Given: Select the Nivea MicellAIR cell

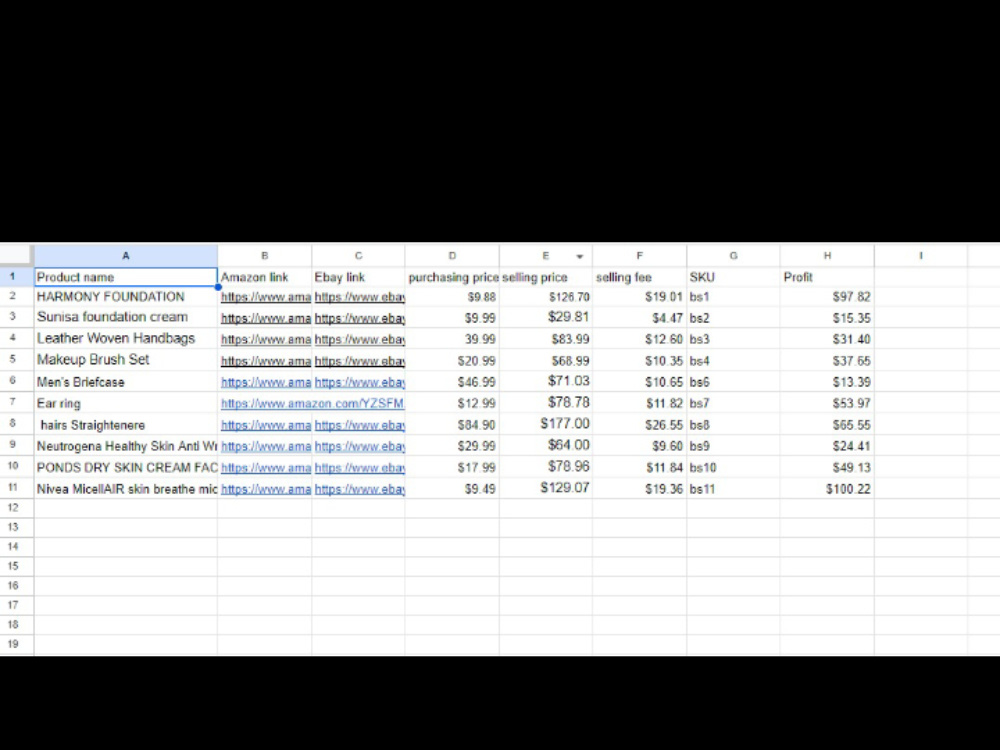Looking at the screenshot, I should (126, 489).
